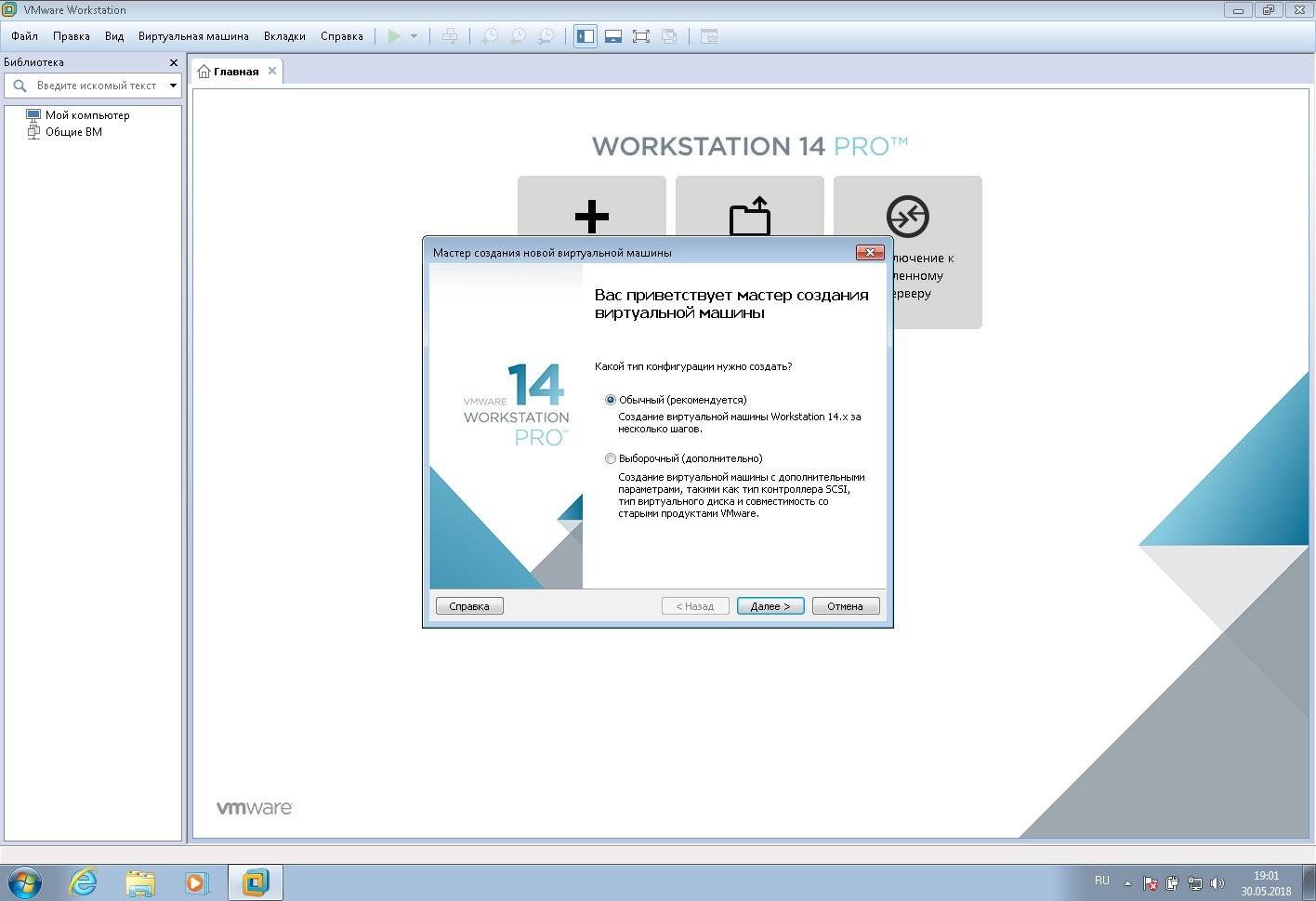Image resolution: width=1316 pixels, height=901 pixels.
Task: Select the Обычный (рекомендуется) radio option
Action: [611, 400]
